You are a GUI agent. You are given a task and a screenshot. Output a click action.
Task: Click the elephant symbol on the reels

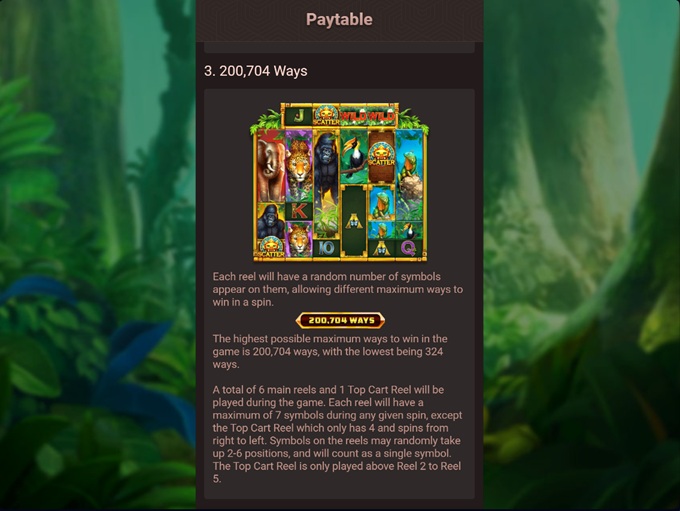coord(271,166)
